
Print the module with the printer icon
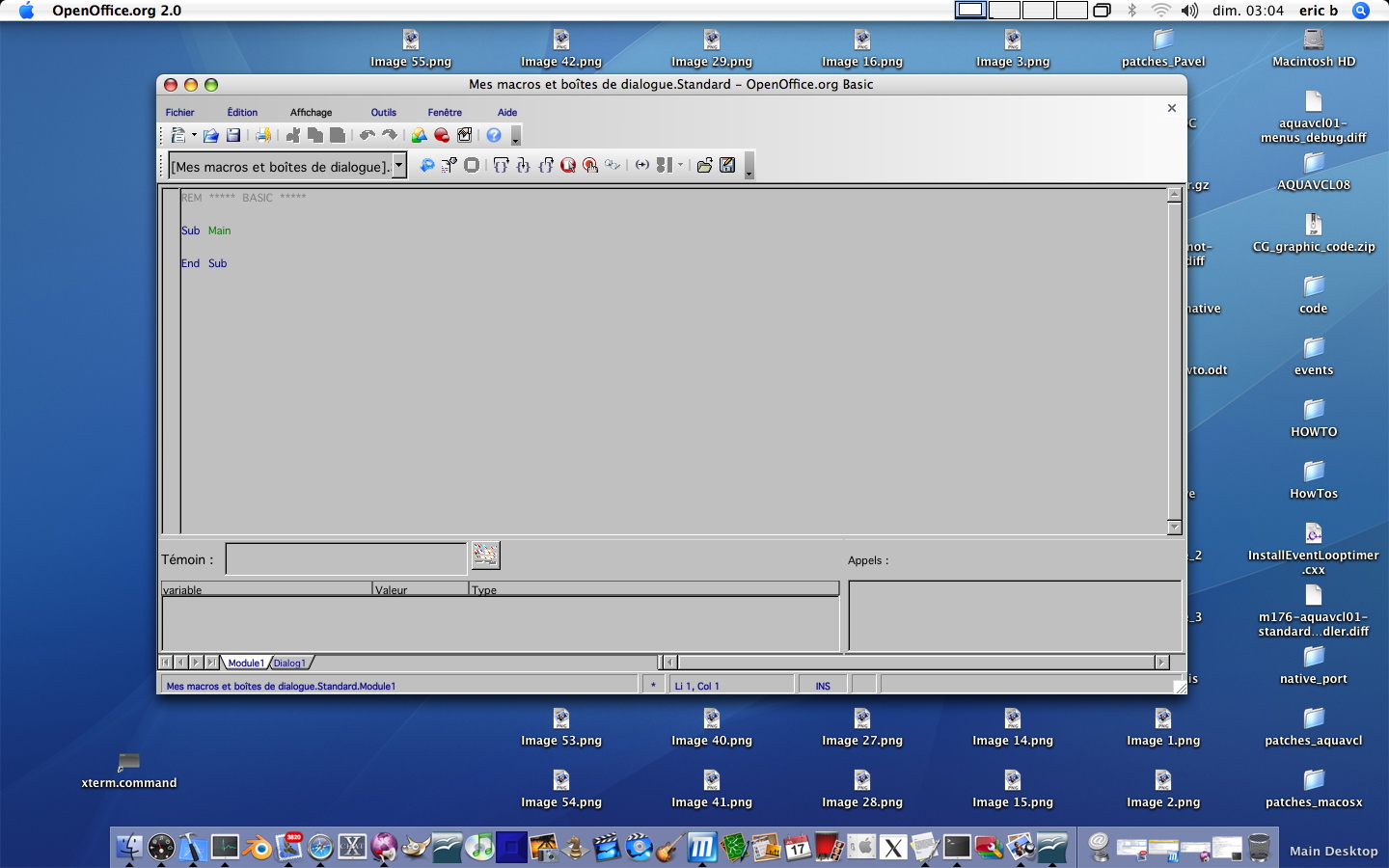(x=263, y=135)
